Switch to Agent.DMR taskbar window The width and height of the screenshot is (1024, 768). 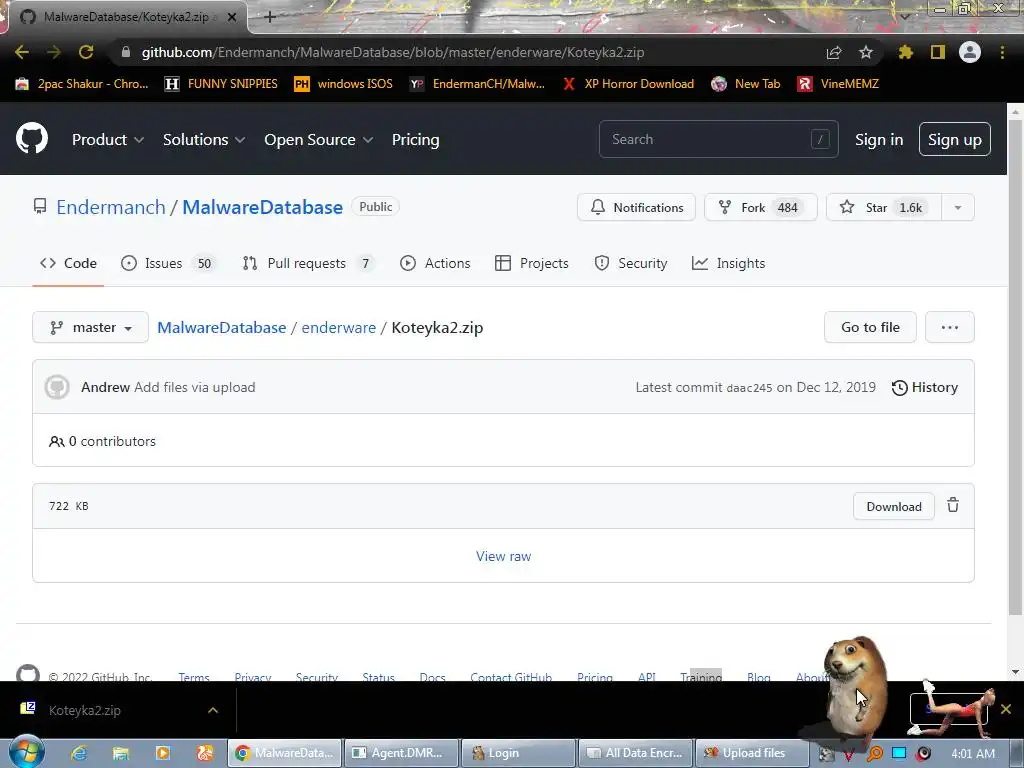point(401,753)
